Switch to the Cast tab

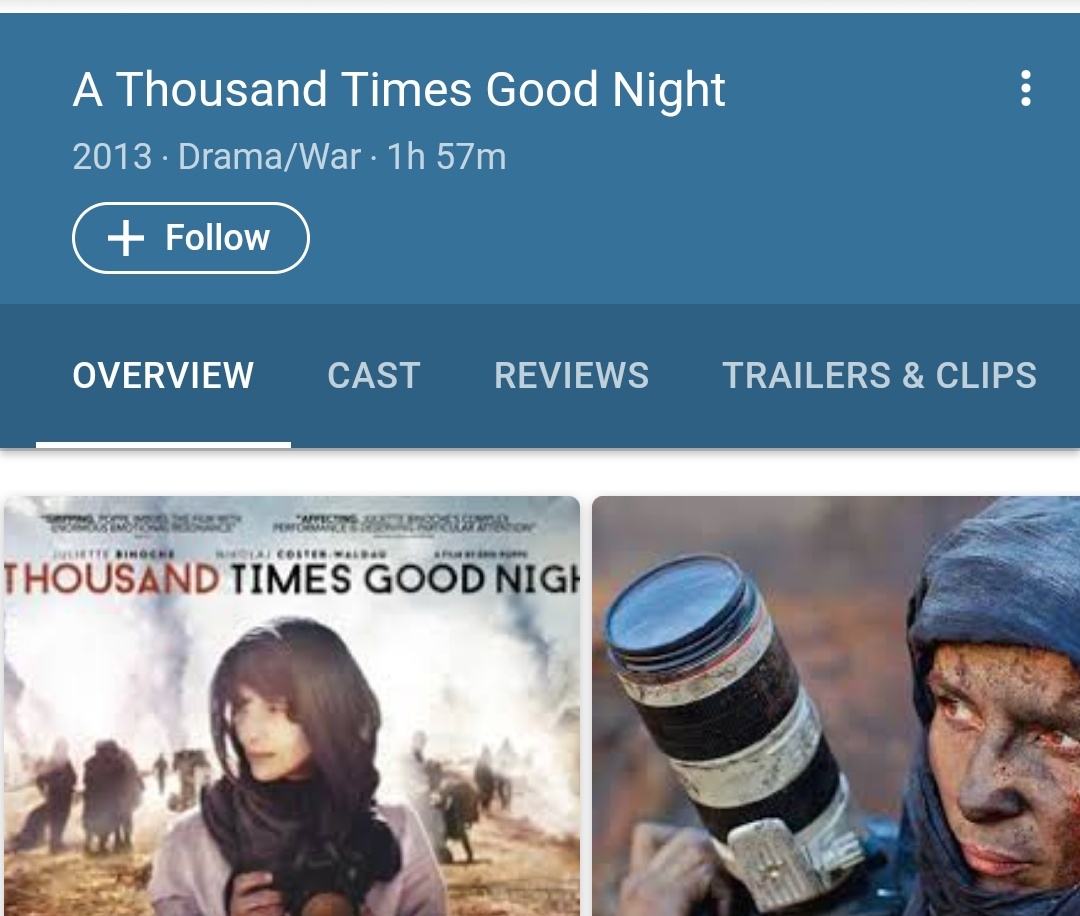374,375
